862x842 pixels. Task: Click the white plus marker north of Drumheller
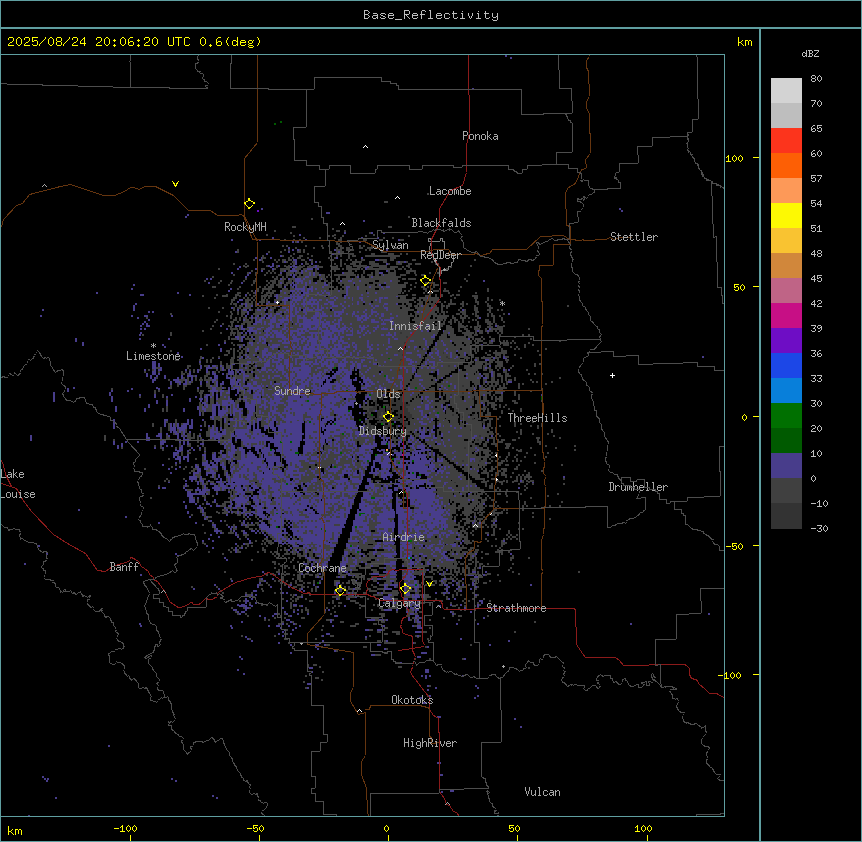[612, 375]
